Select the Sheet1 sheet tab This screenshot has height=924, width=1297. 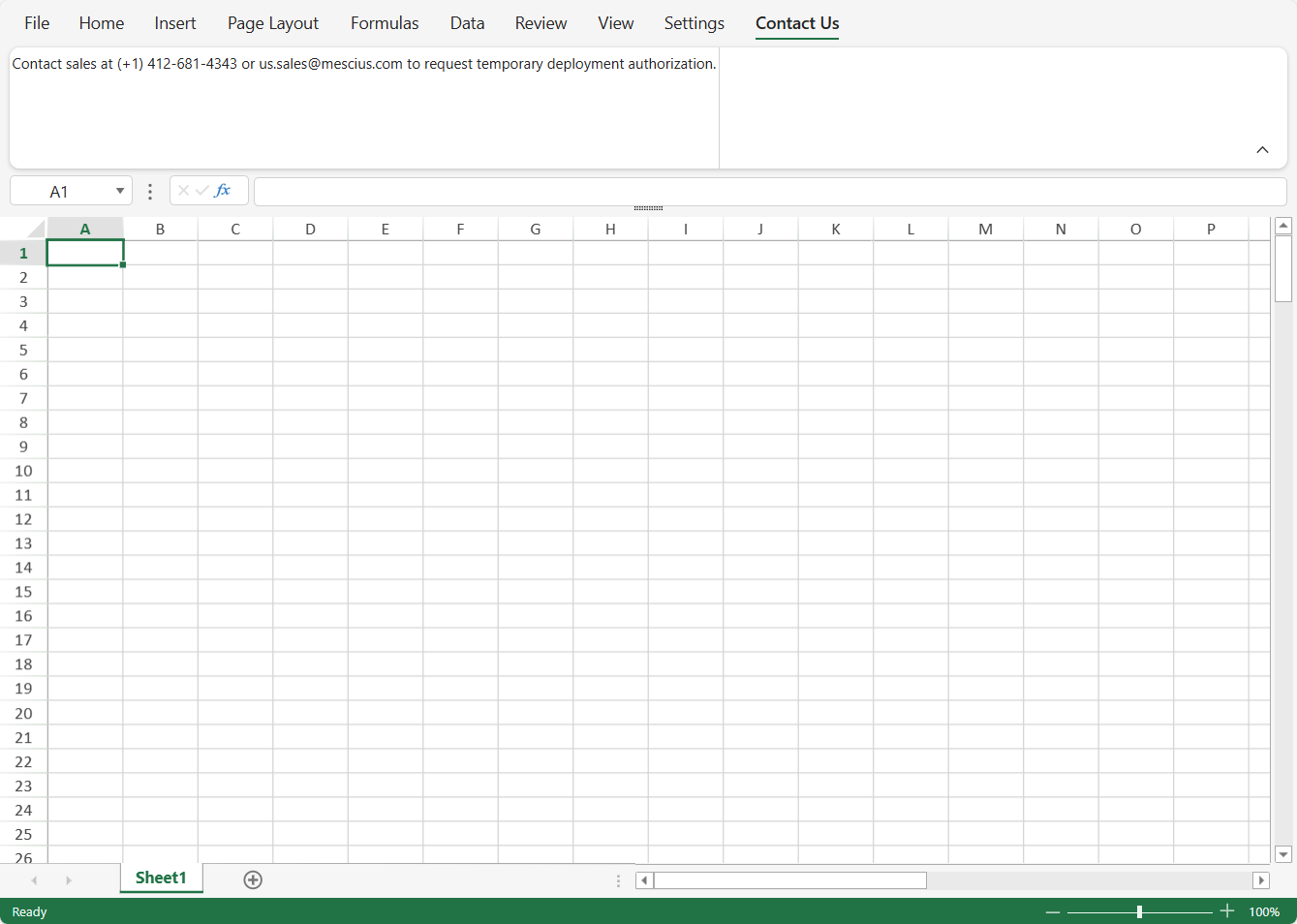161,878
